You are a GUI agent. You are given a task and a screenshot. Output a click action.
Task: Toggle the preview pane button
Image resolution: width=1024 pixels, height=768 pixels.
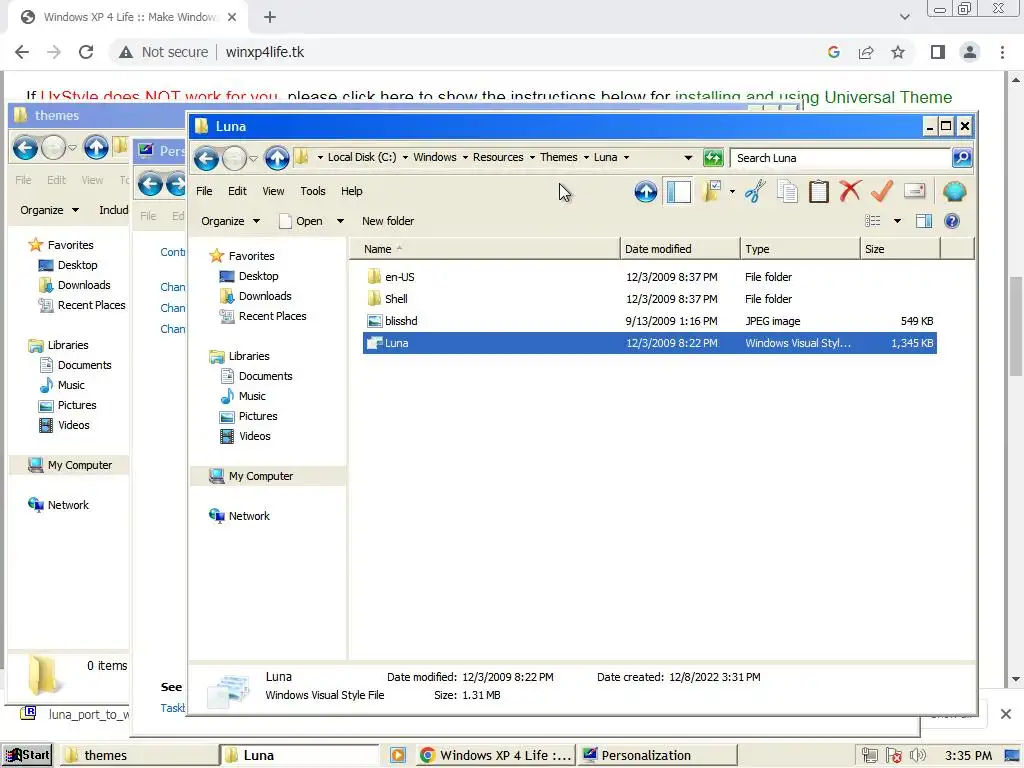click(923, 221)
